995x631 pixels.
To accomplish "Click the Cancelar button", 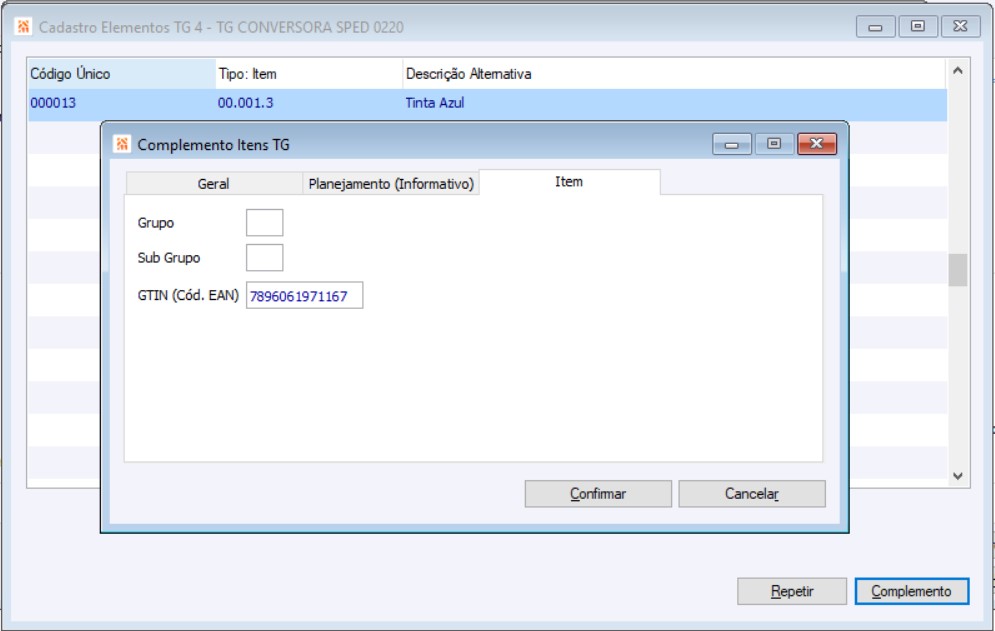I will pyautogui.click(x=752, y=494).
